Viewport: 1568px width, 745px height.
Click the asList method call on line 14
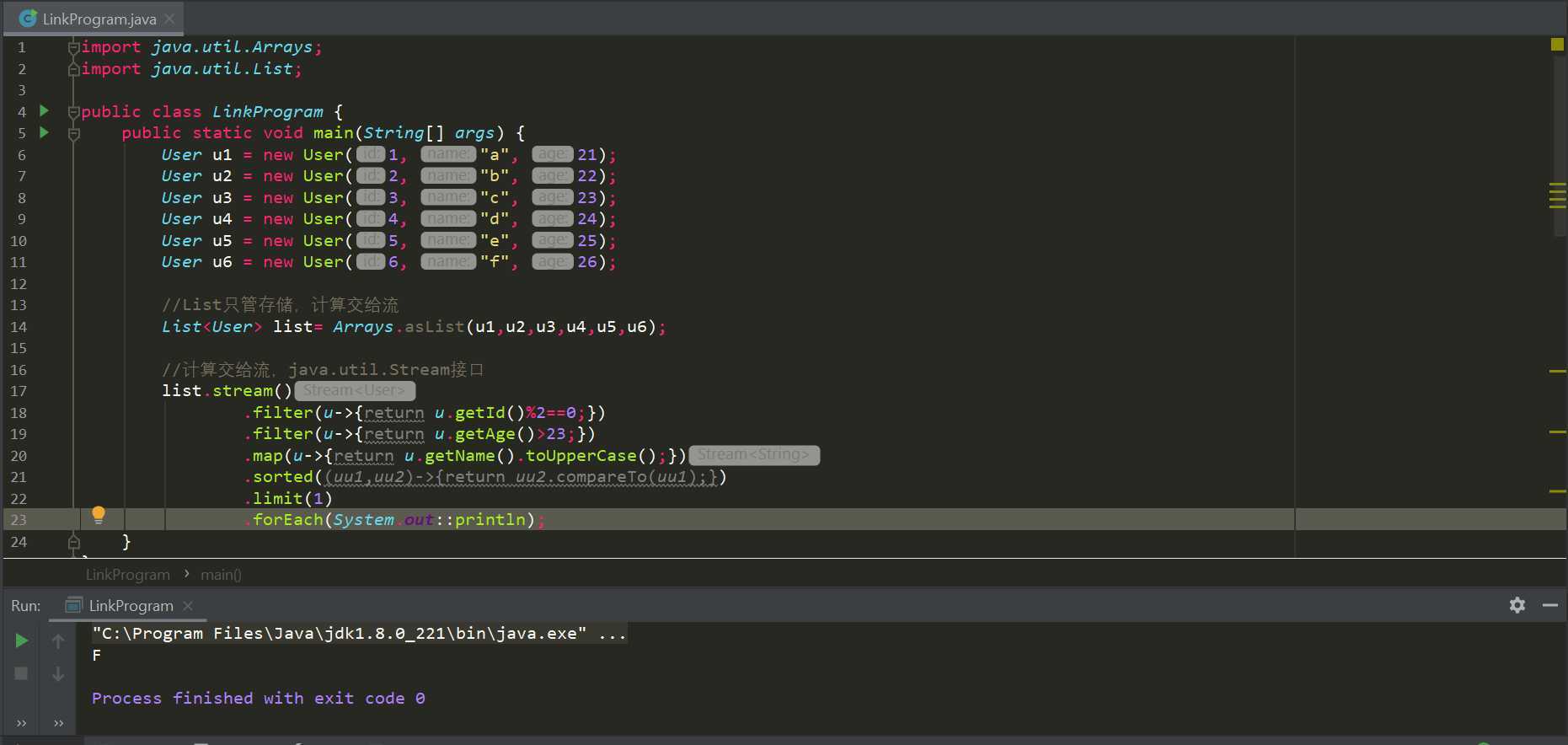(x=434, y=327)
